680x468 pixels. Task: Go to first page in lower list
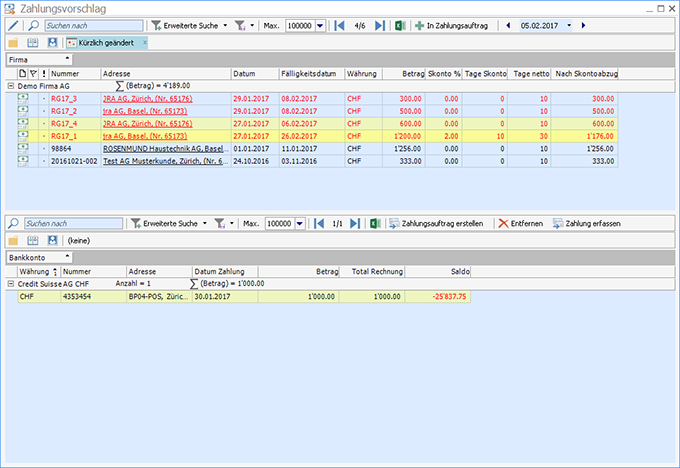[x=319, y=223]
